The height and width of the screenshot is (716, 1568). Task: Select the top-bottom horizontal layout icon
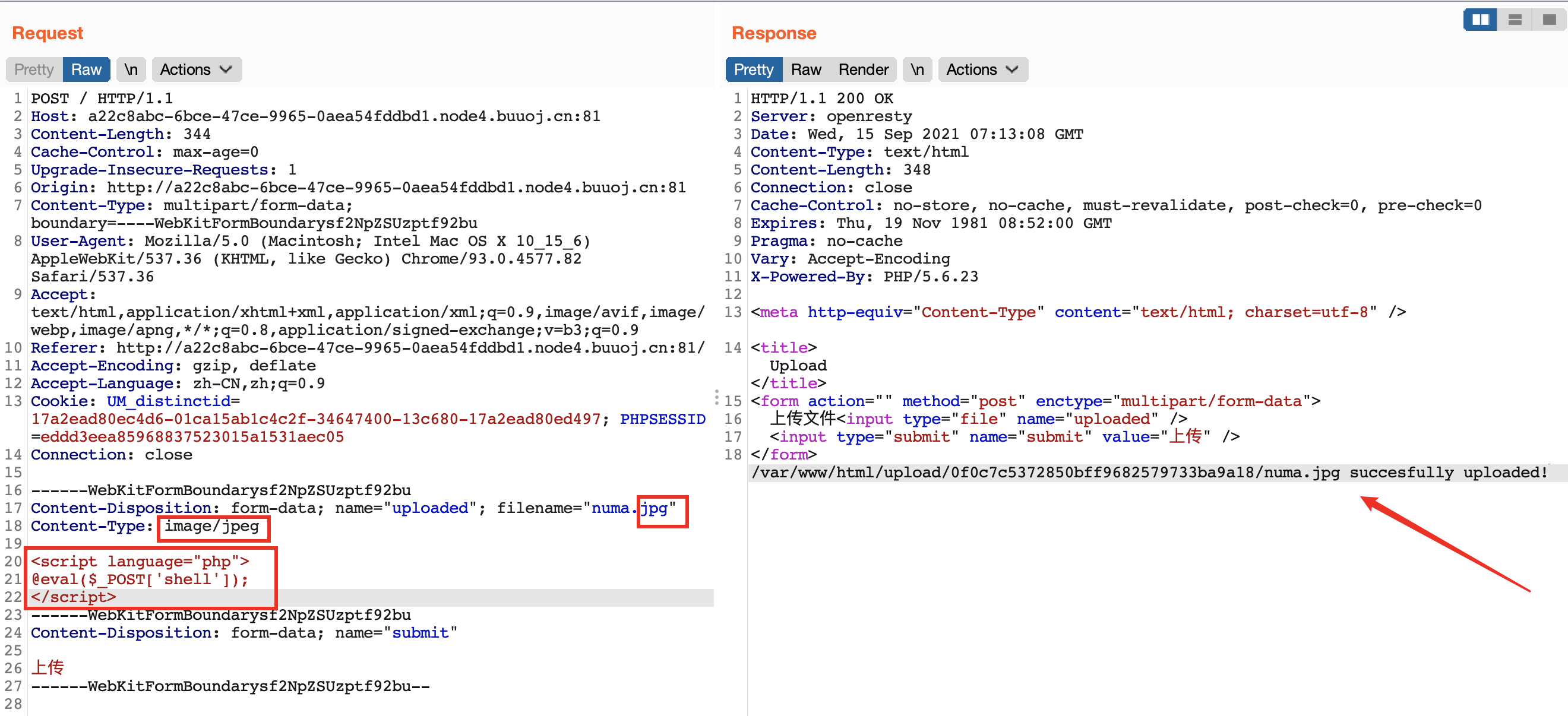1515,20
